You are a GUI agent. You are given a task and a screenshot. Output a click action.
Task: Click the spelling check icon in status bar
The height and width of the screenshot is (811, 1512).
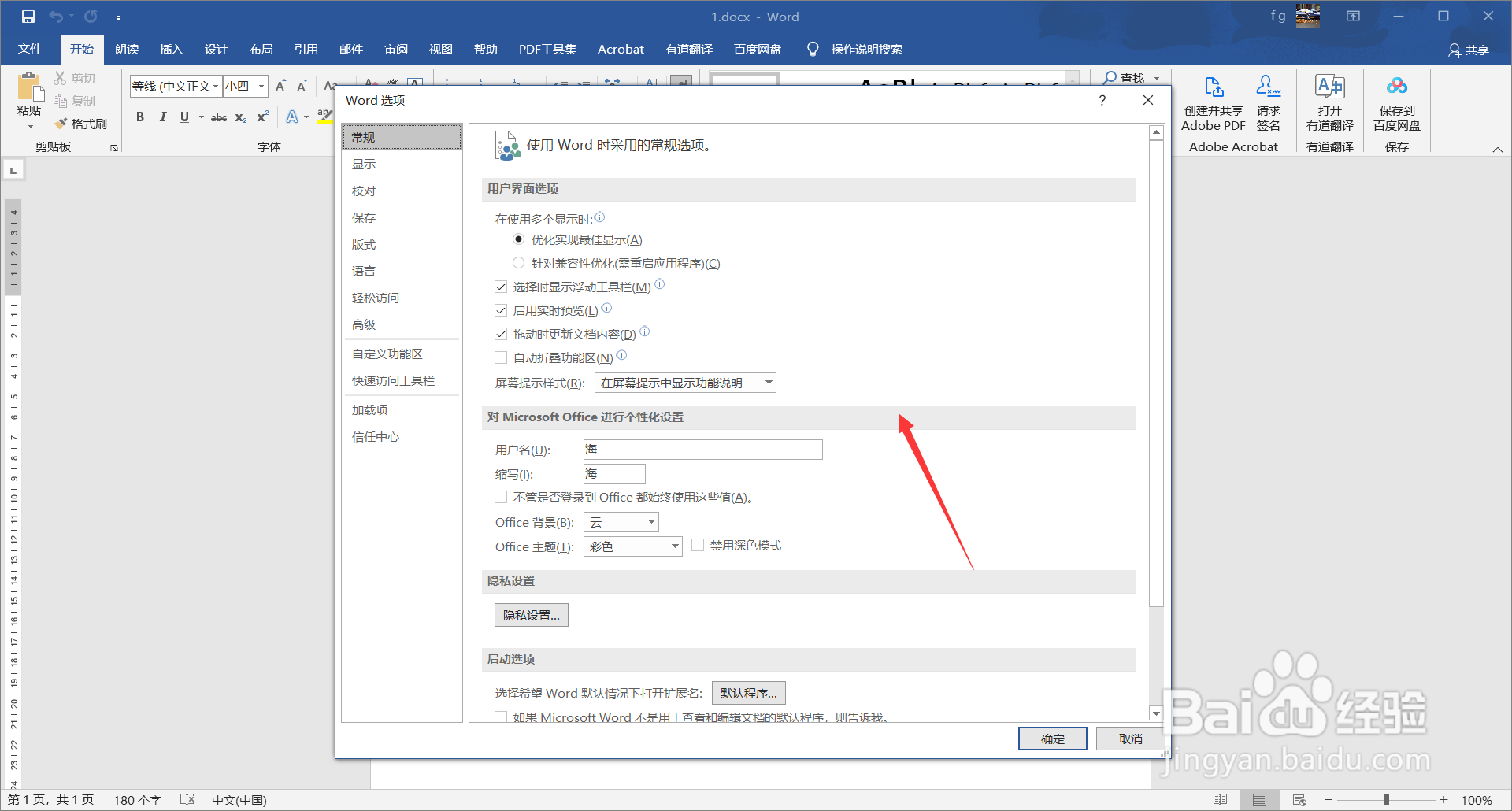(187, 800)
